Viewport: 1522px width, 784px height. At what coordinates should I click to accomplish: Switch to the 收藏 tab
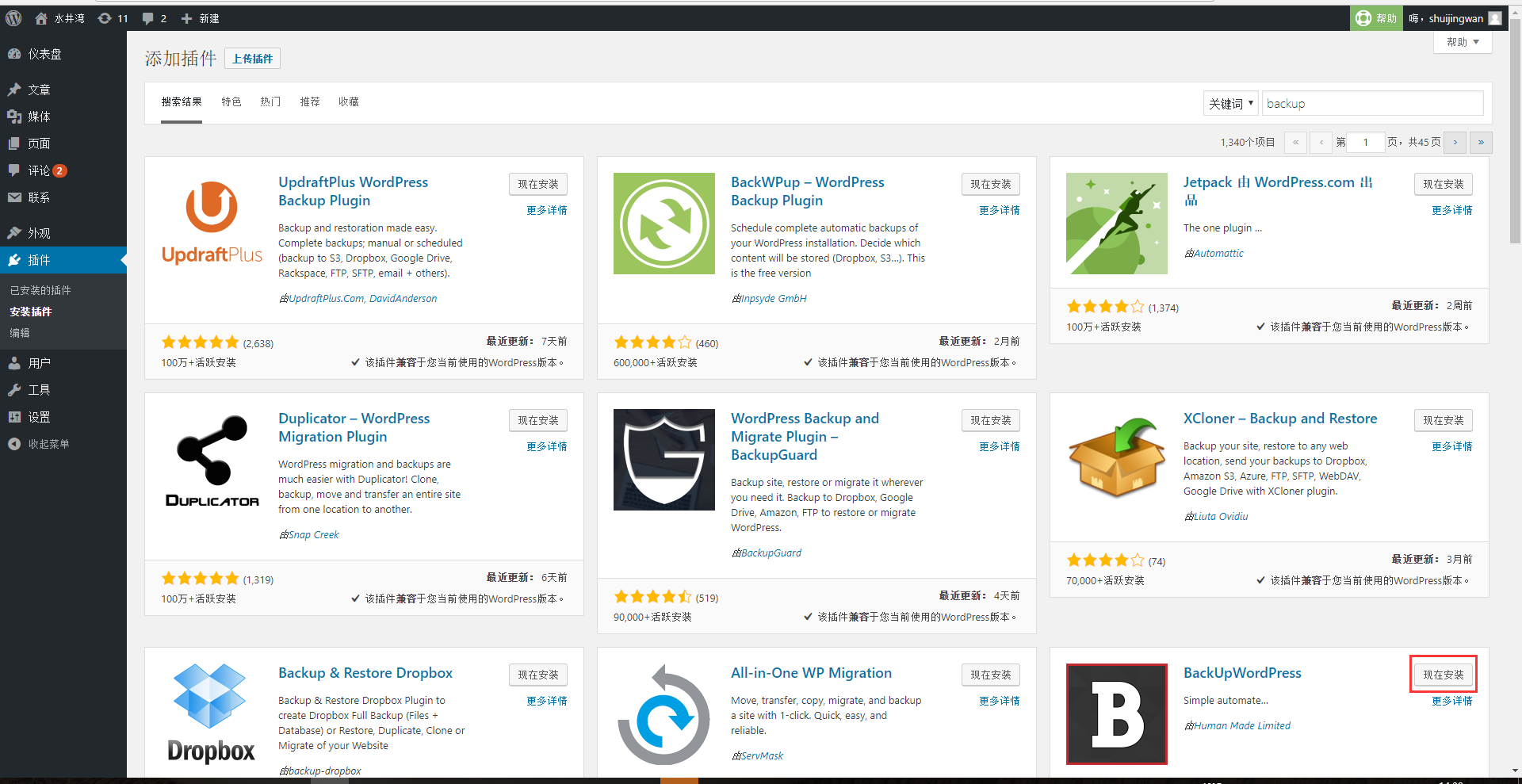click(x=349, y=101)
